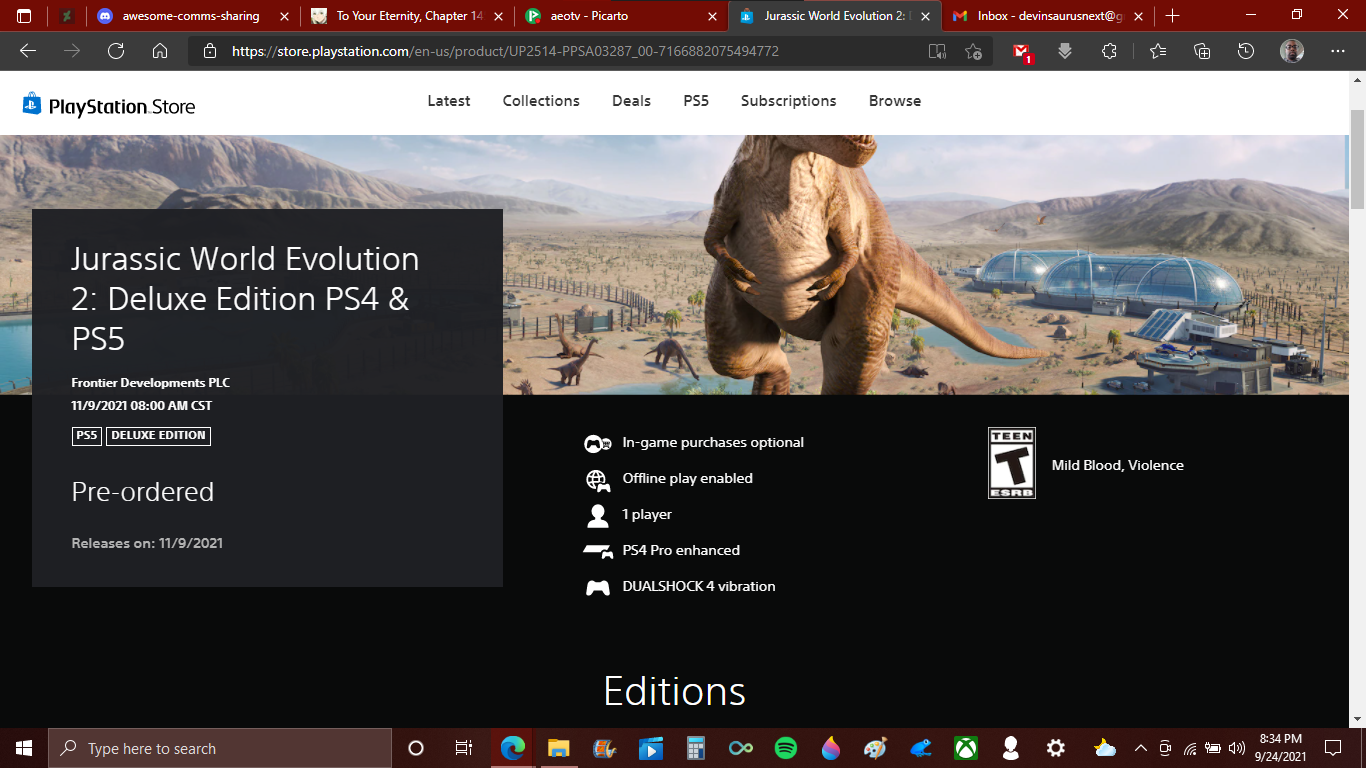Open the Browse menu
Viewport: 1366px width, 768px height.
point(895,101)
